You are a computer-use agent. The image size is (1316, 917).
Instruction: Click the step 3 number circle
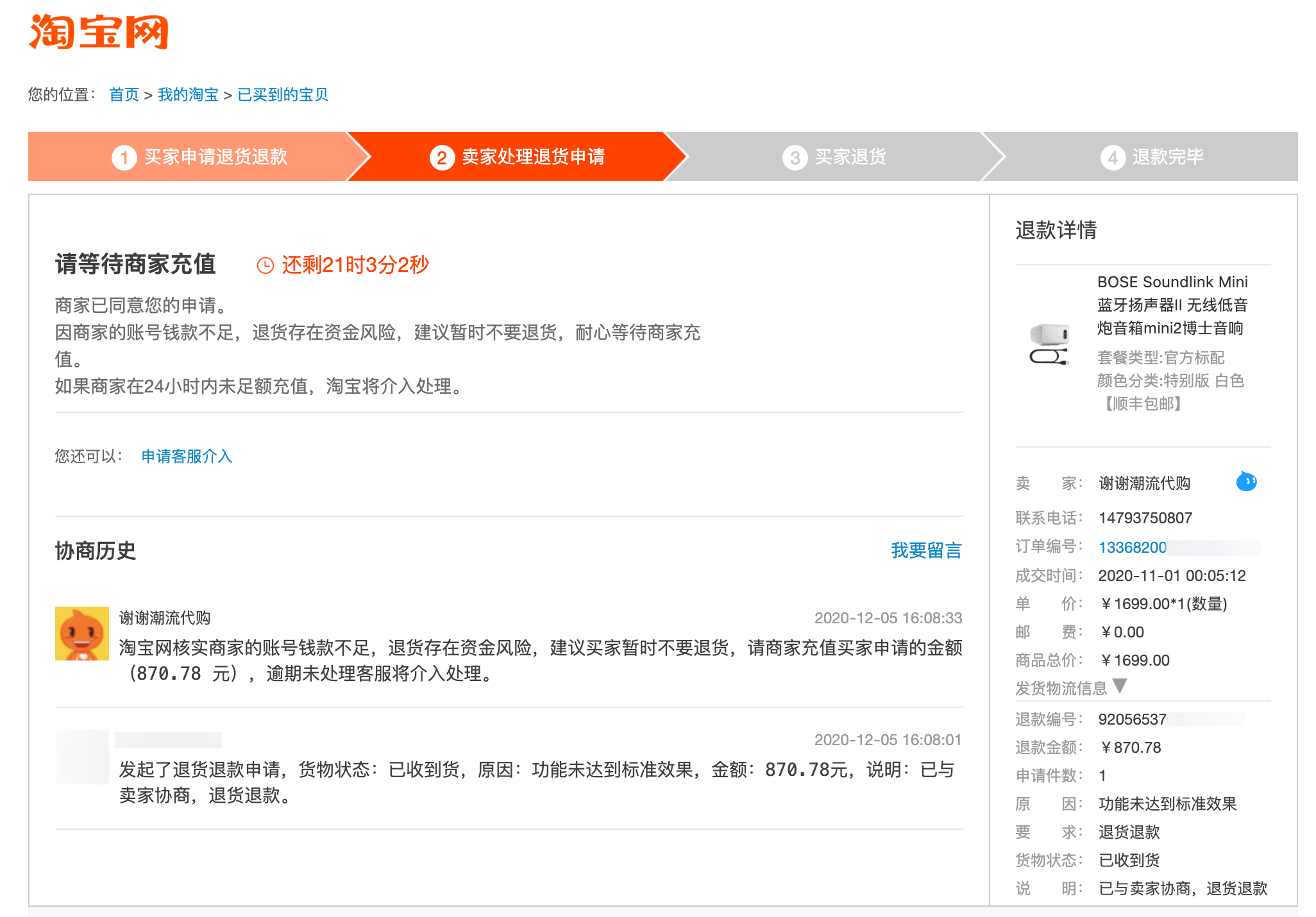795,157
